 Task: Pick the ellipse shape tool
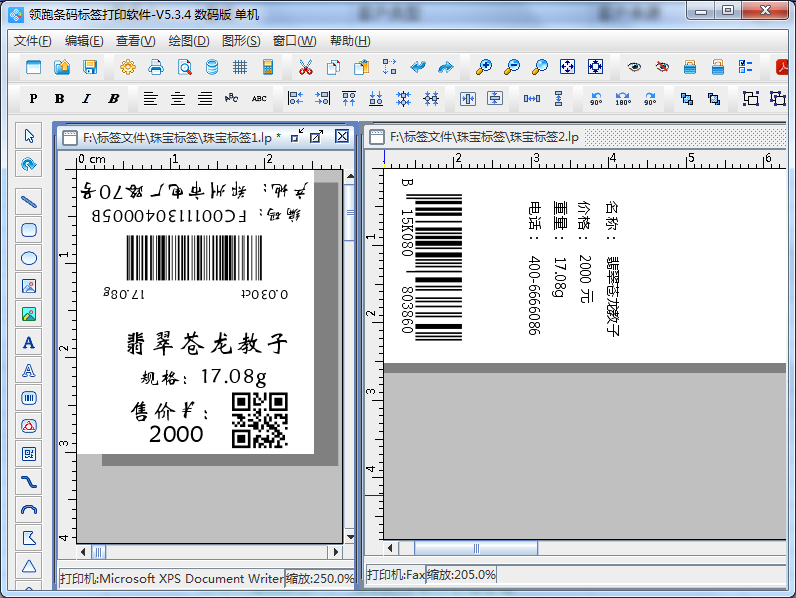click(29, 258)
